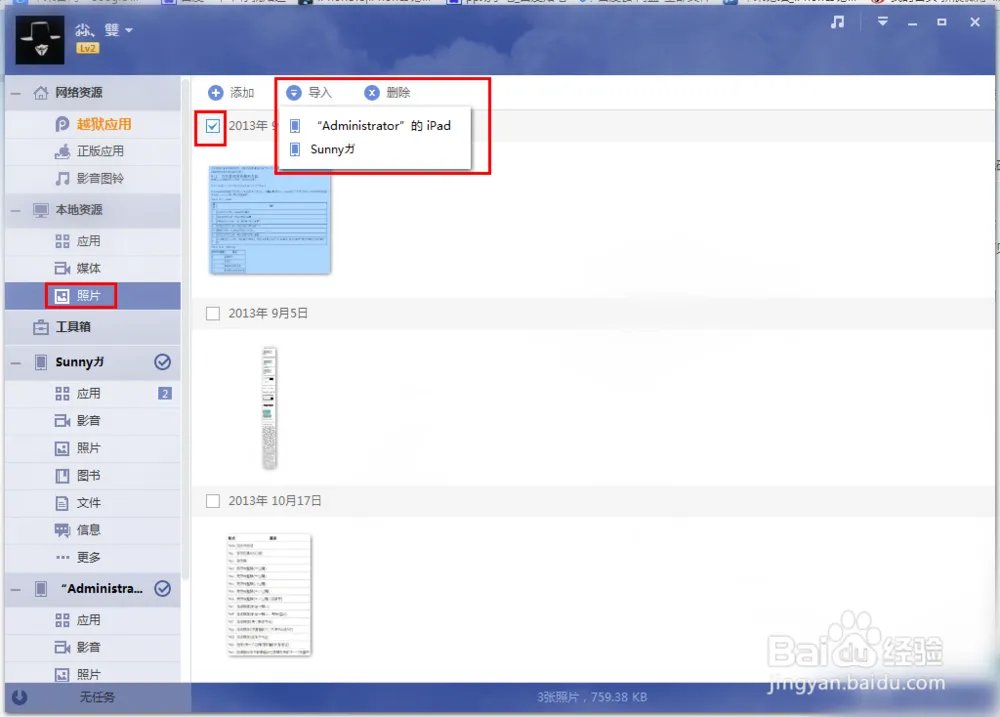This screenshot has height=717, width=1000.
Task: Select 媒体 under local resources
Action: click(x=88, y=268)
